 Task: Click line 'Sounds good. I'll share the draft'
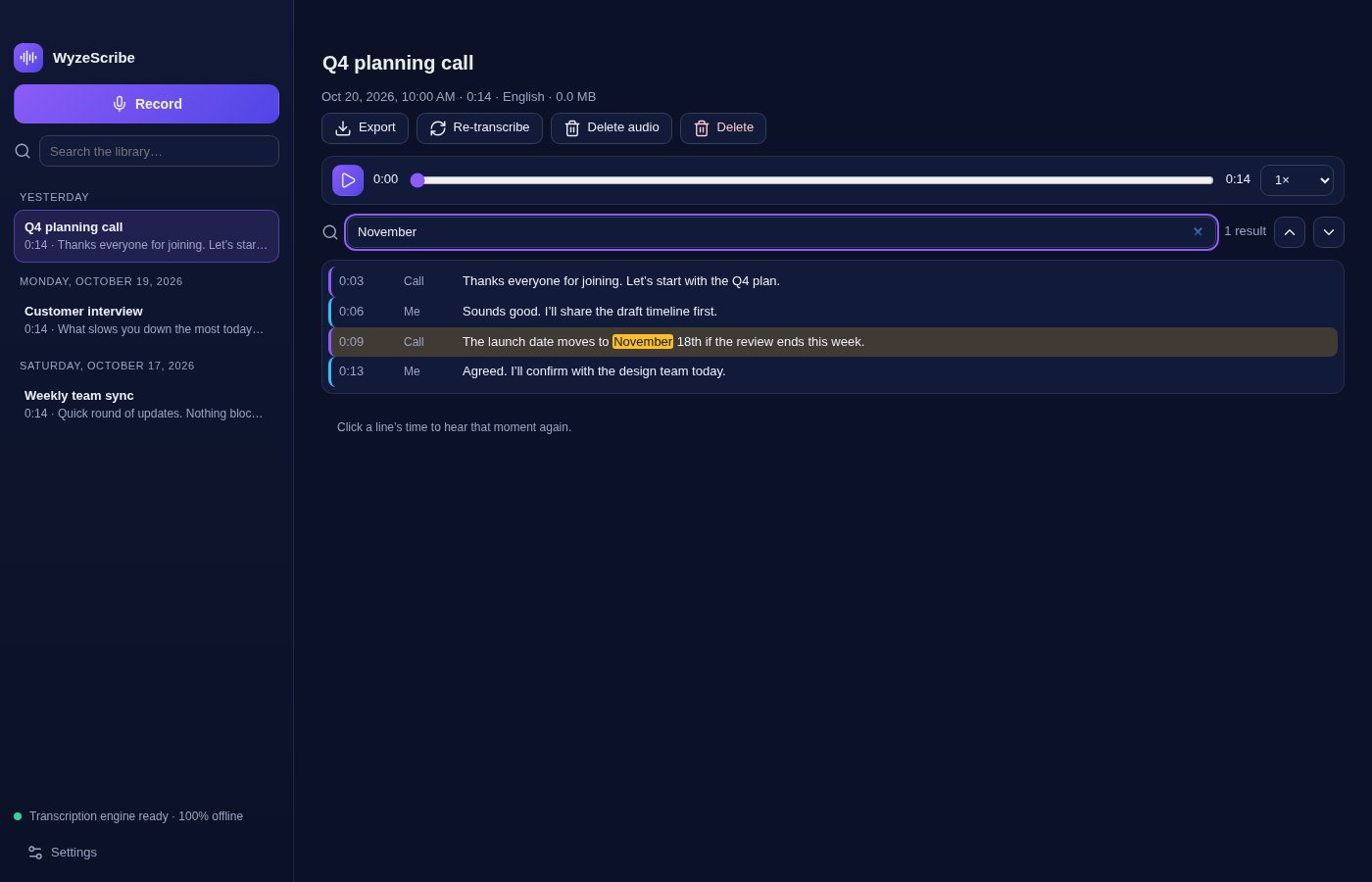[590, 312]
